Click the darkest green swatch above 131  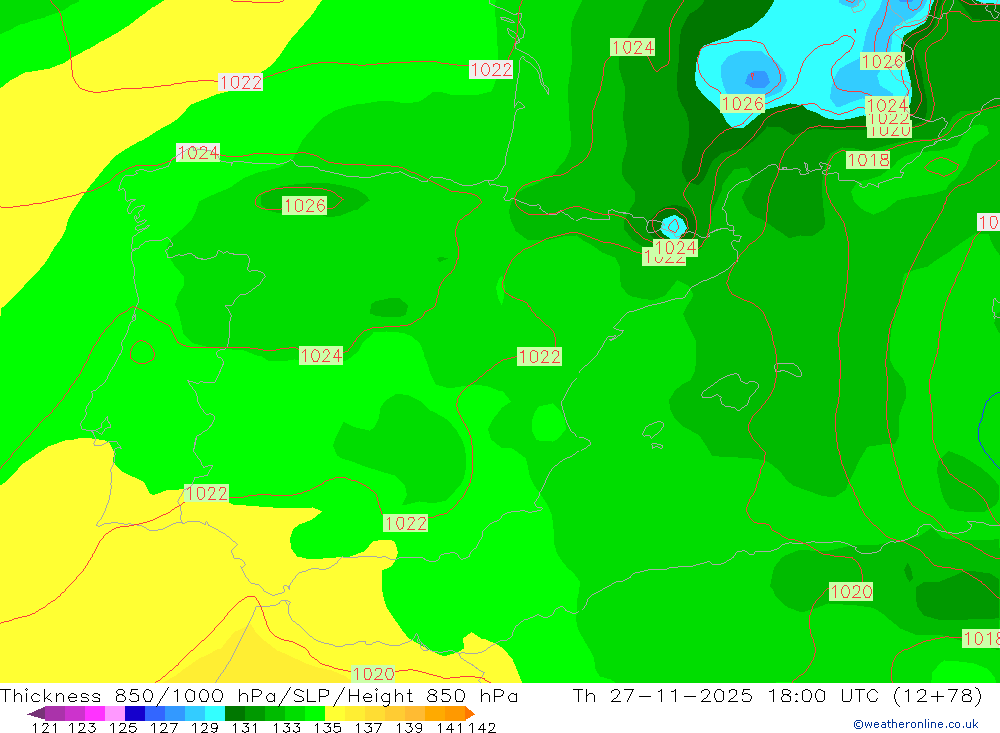point(235,713)
